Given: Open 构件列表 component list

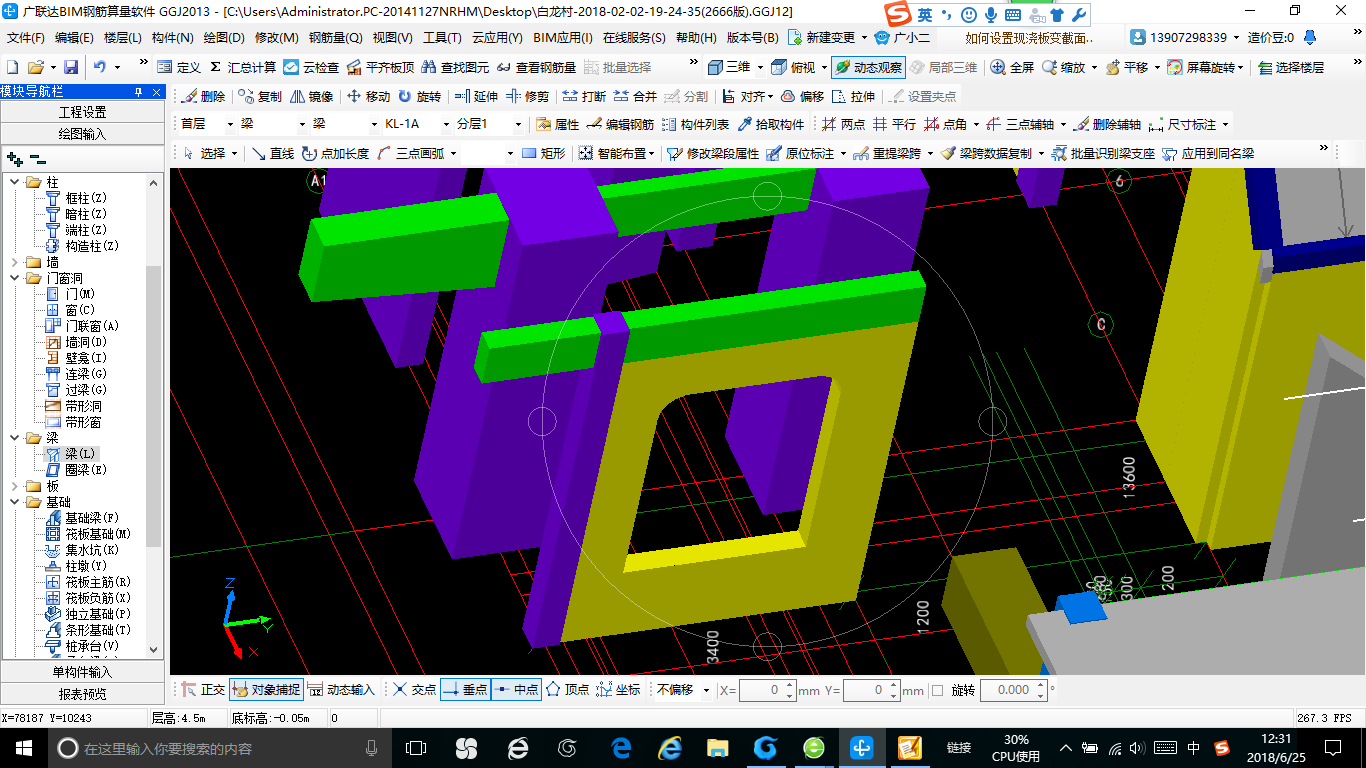Looking at the screenshot, I should (695, 124).
